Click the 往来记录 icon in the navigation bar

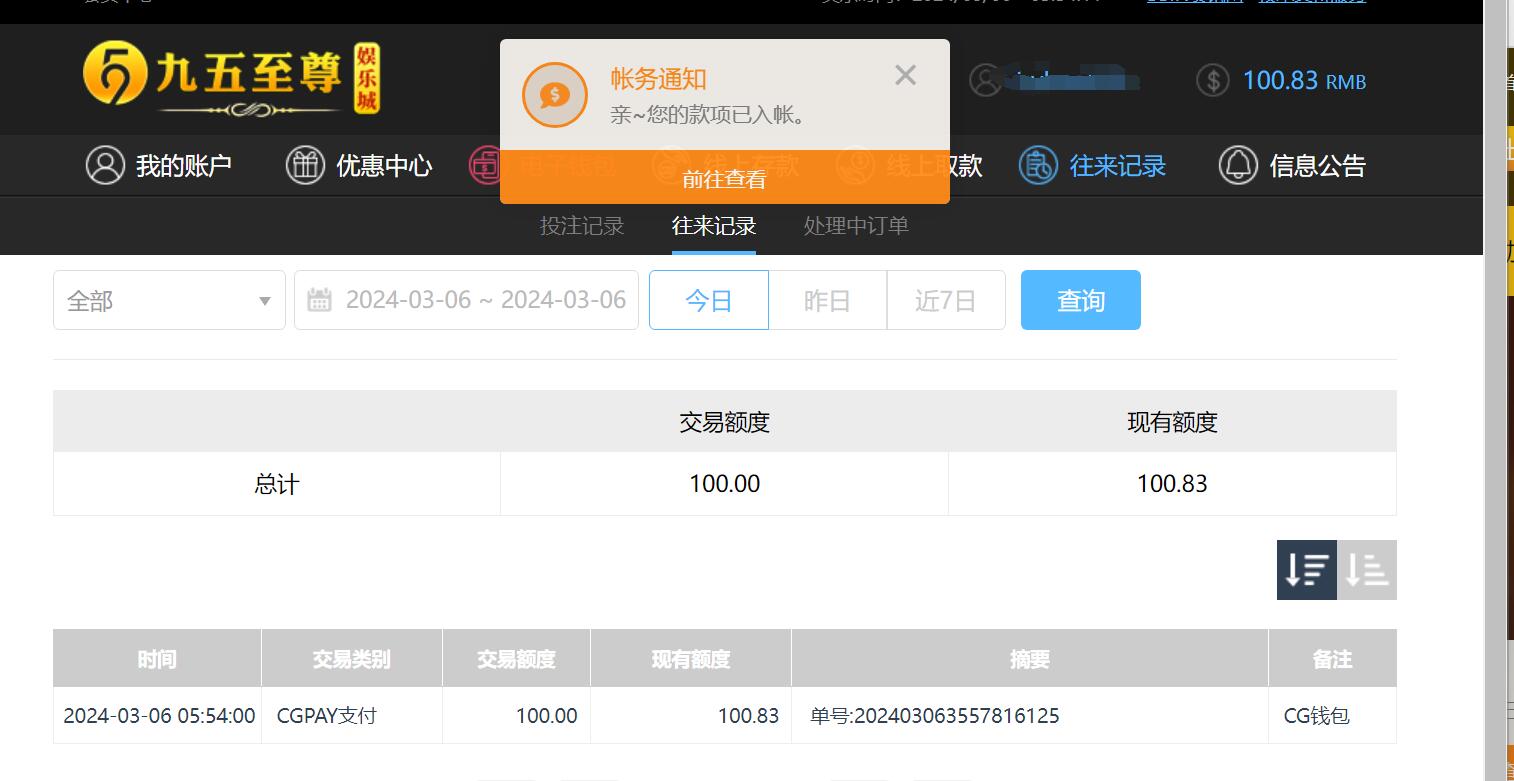[1038, 165]
